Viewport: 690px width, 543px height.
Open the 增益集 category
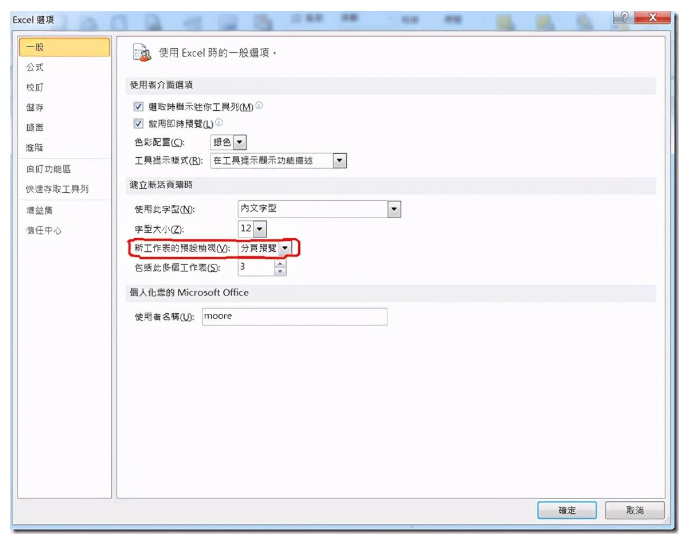click(39, 210)
